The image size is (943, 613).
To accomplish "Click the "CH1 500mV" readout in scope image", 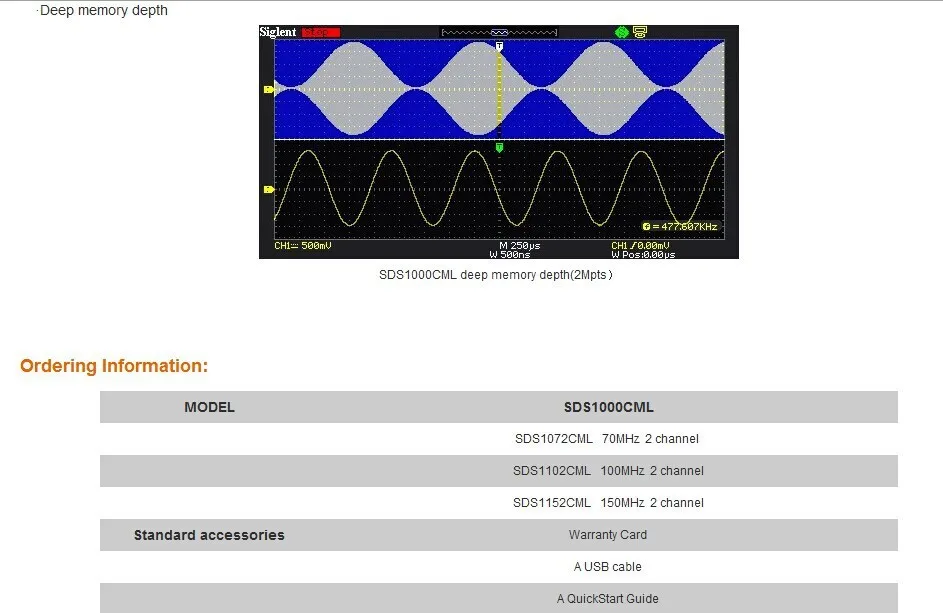I will (x=303, y=245).
